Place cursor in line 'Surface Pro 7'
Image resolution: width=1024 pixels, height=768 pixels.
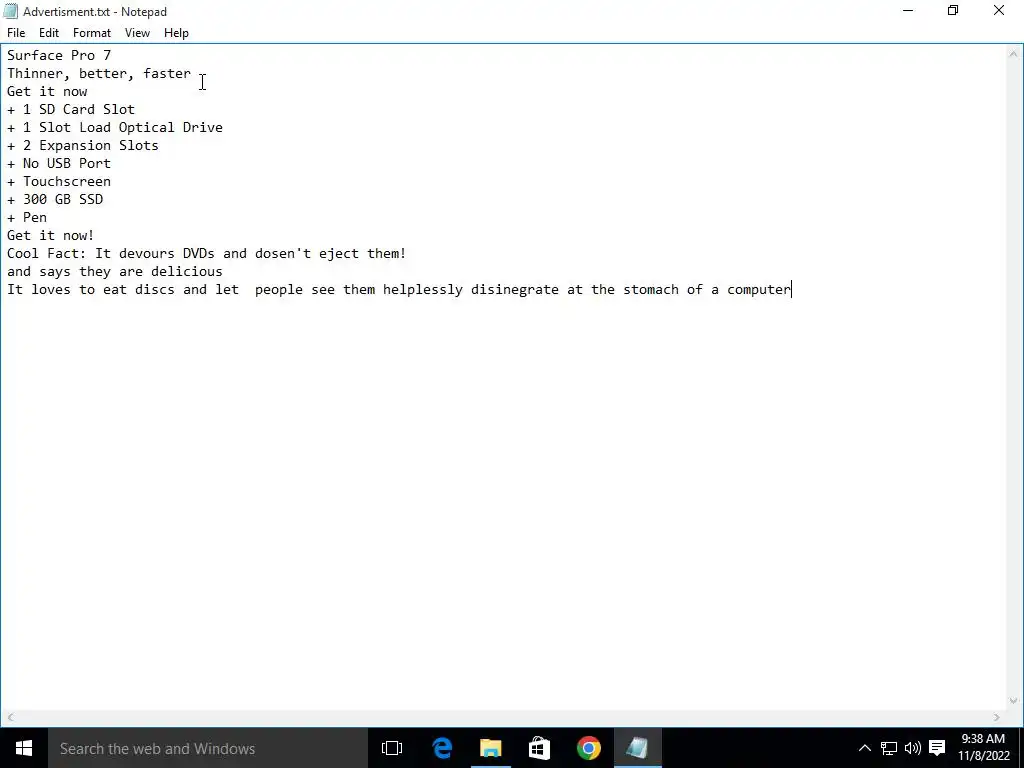59,56
